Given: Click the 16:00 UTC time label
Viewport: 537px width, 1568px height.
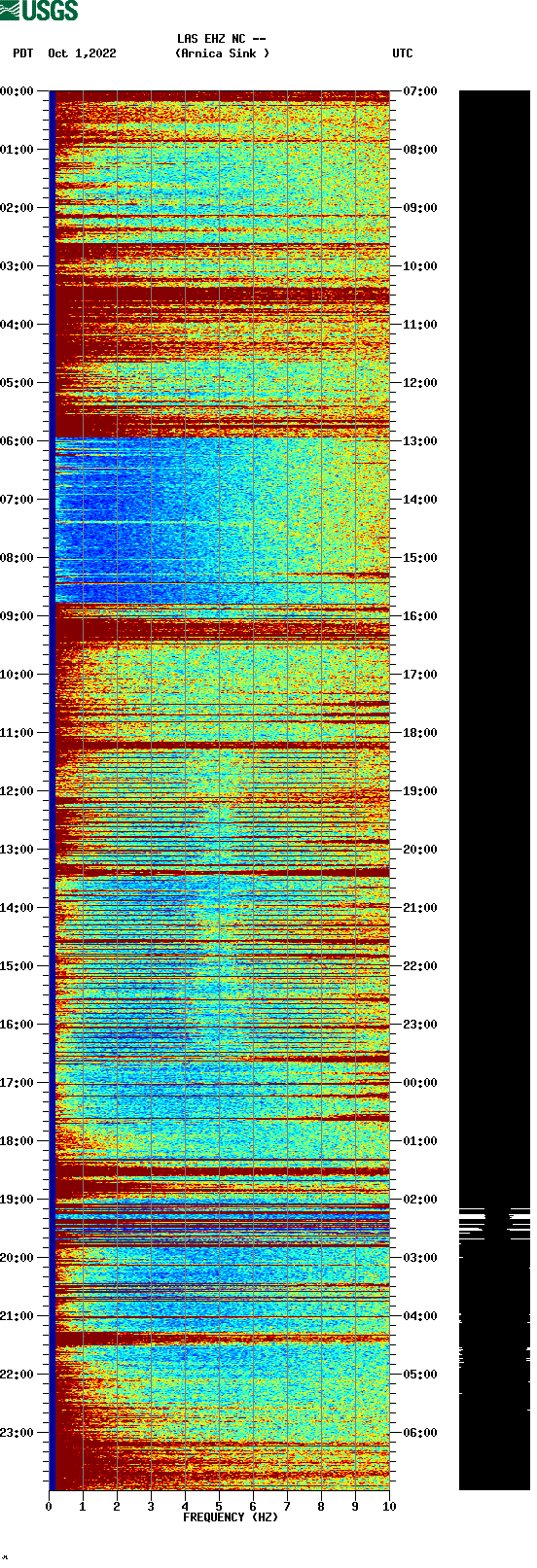Looking at the screenshot, I should click(x=420, y=616).
